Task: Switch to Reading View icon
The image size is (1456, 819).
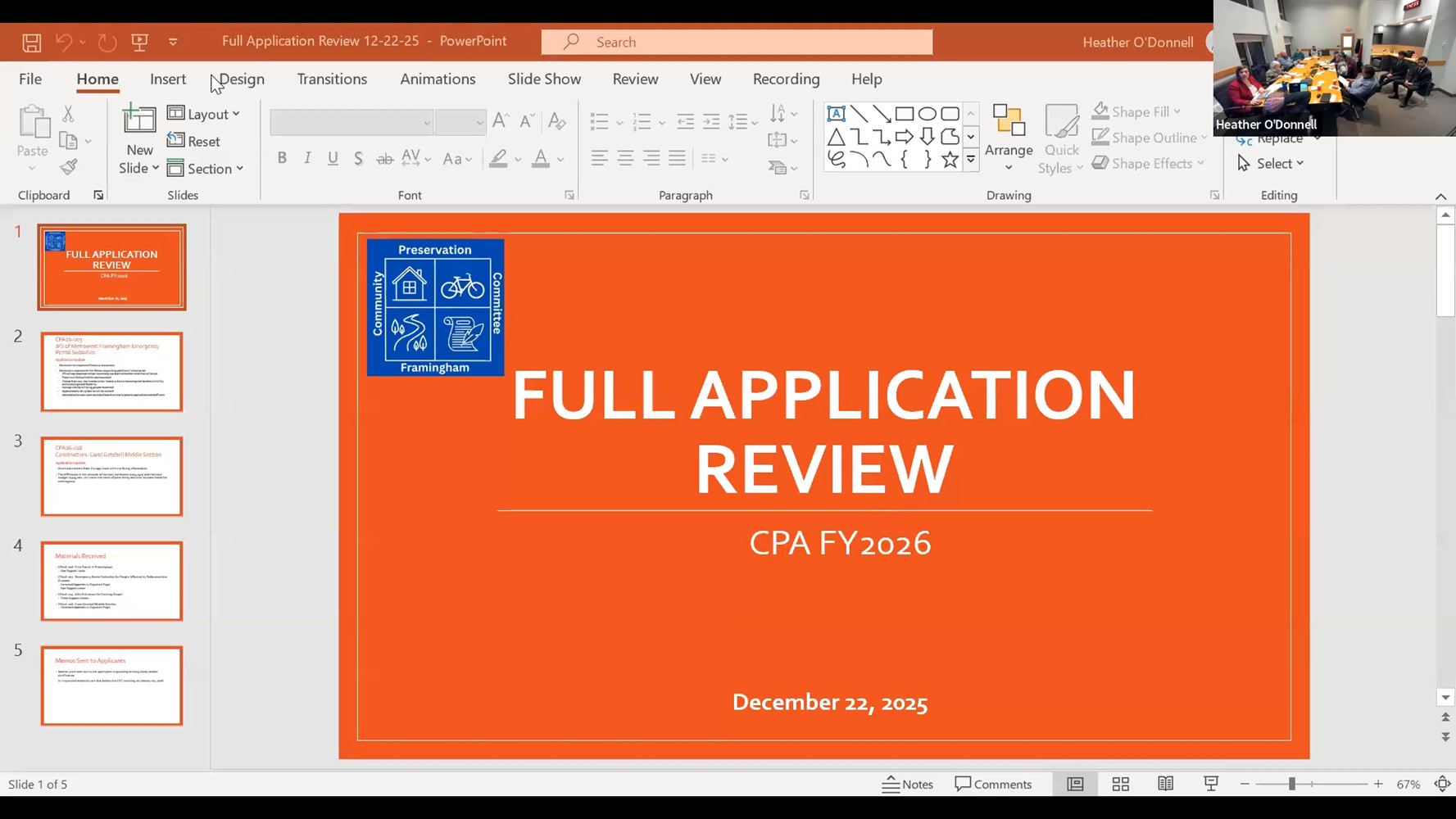Action: (x=1165, y=784)
